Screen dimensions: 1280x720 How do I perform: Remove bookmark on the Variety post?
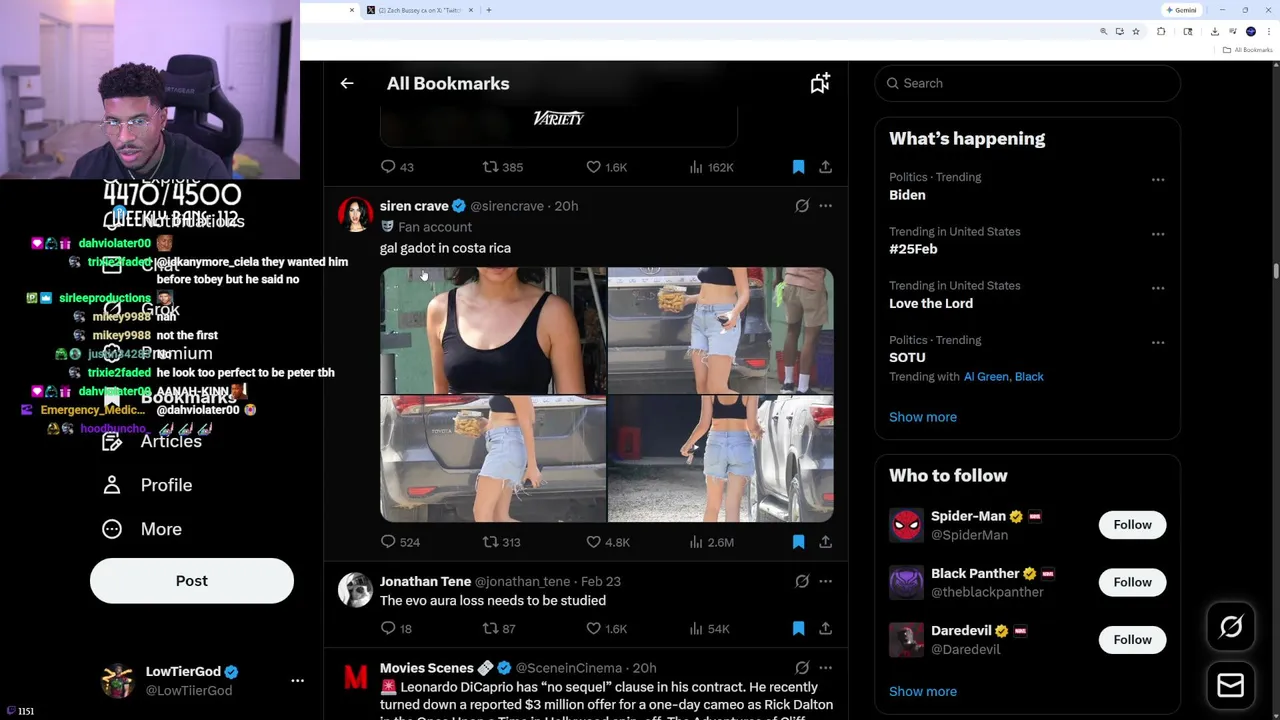(798, 167)
